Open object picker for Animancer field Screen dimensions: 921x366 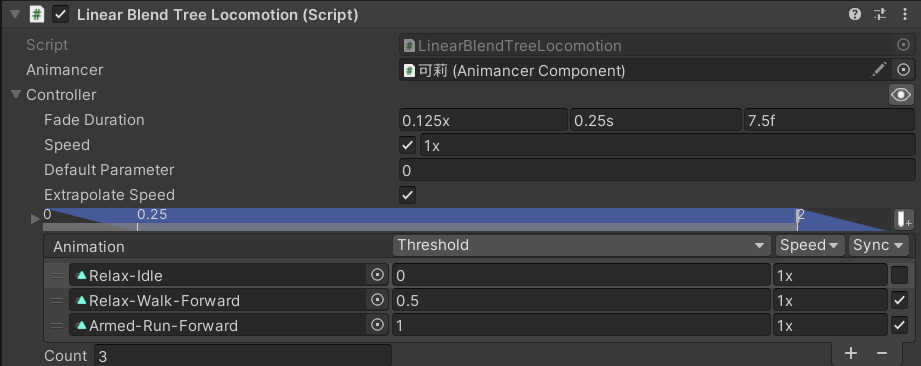tap(903, 70)
